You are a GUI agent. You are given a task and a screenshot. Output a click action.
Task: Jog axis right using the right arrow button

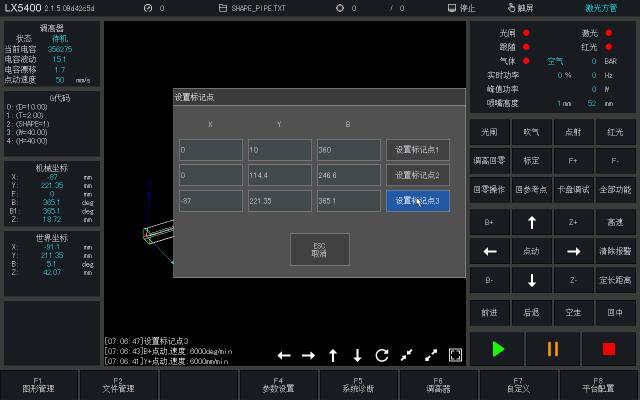(x=573, y=251)
